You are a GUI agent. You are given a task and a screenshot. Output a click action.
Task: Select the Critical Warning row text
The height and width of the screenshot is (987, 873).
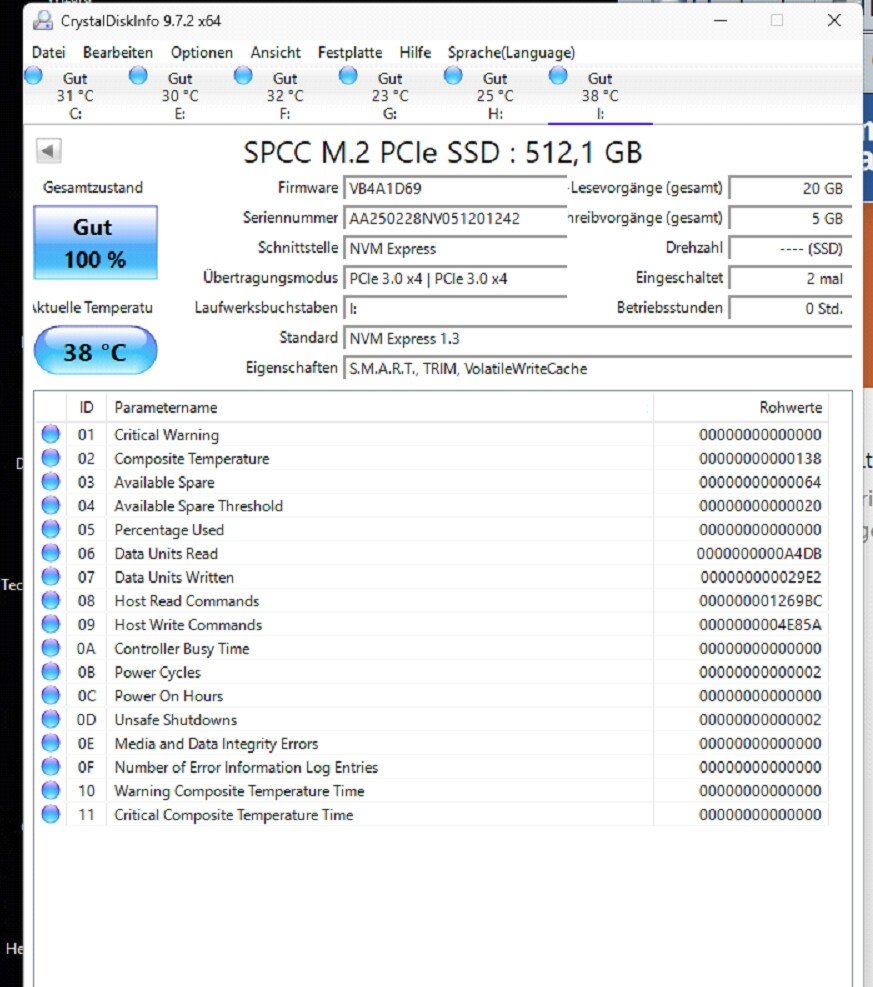tap(167, 435)
